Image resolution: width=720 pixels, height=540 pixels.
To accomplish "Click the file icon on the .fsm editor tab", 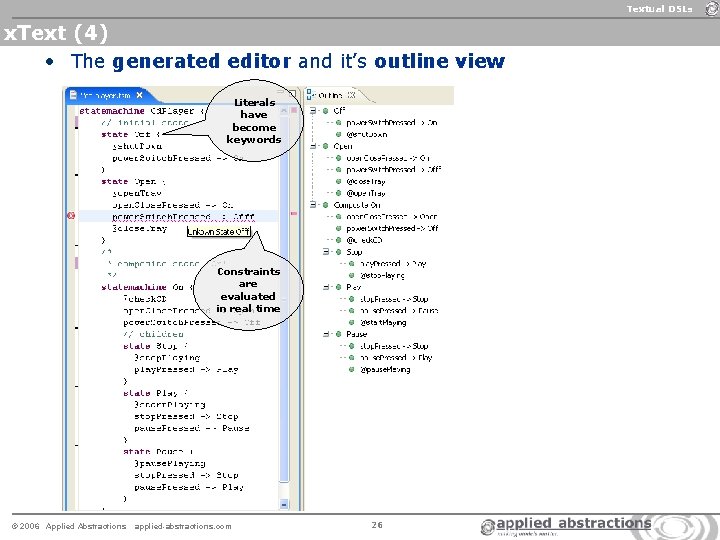I will pyautogui.click(x=73, y=95).
